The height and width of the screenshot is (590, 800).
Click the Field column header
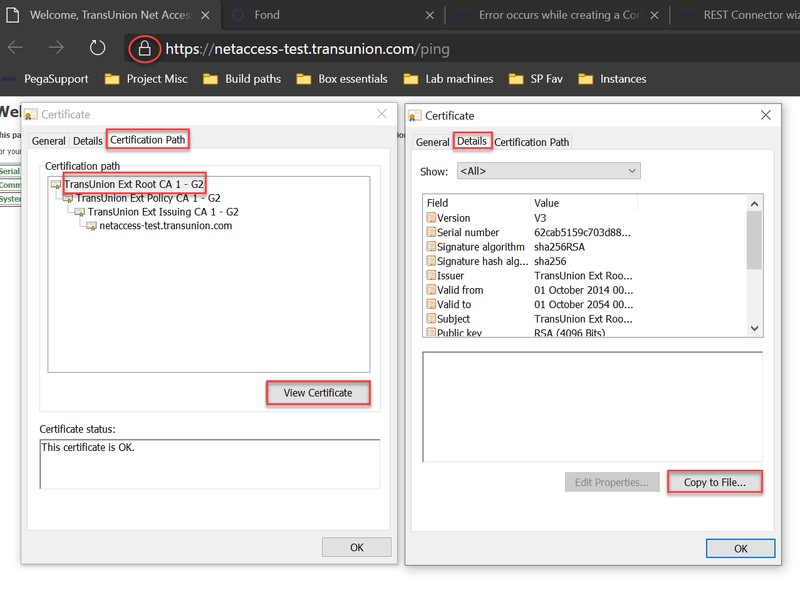point(477,203)
